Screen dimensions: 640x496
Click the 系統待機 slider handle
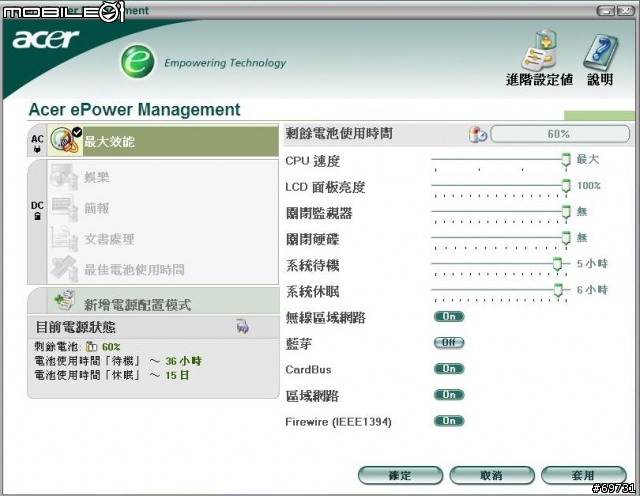558,264
